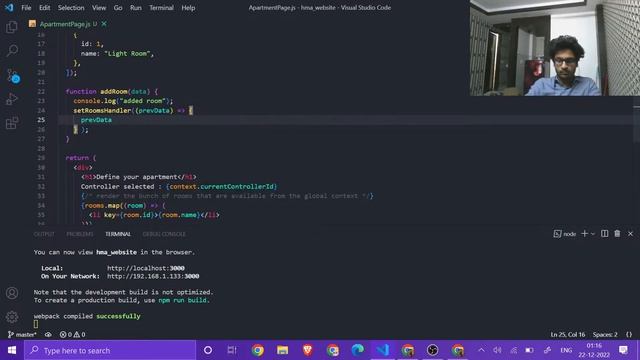
Task: Open the Windows Start button
Action: pos(12,350)
